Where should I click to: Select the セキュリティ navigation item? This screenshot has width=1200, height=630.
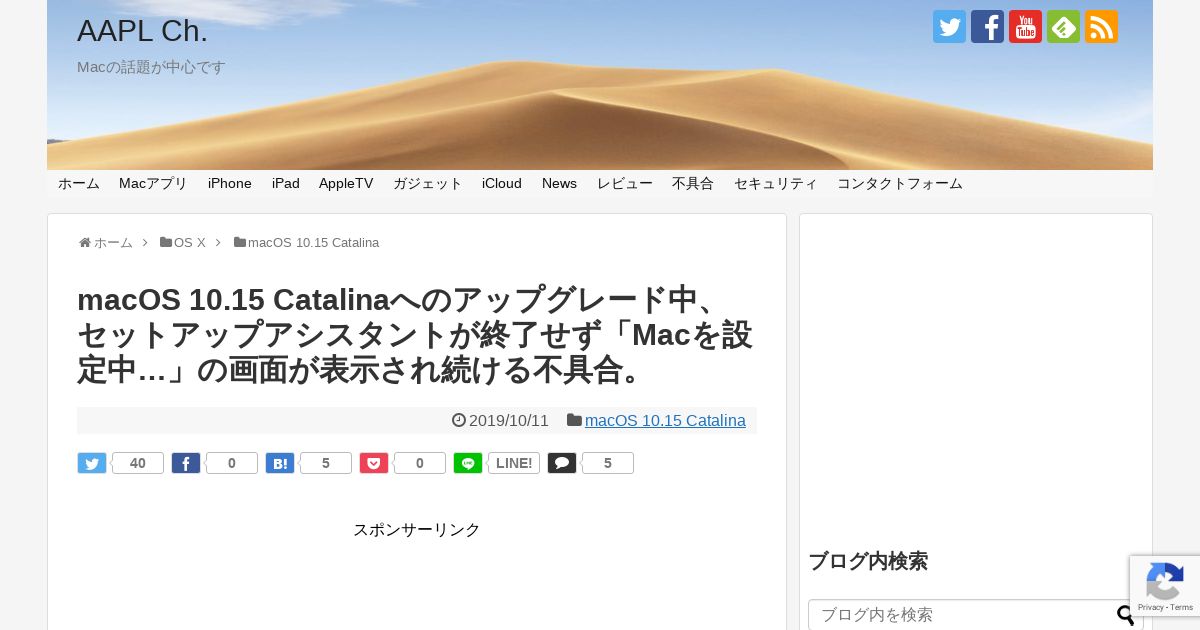click(776, 183)
